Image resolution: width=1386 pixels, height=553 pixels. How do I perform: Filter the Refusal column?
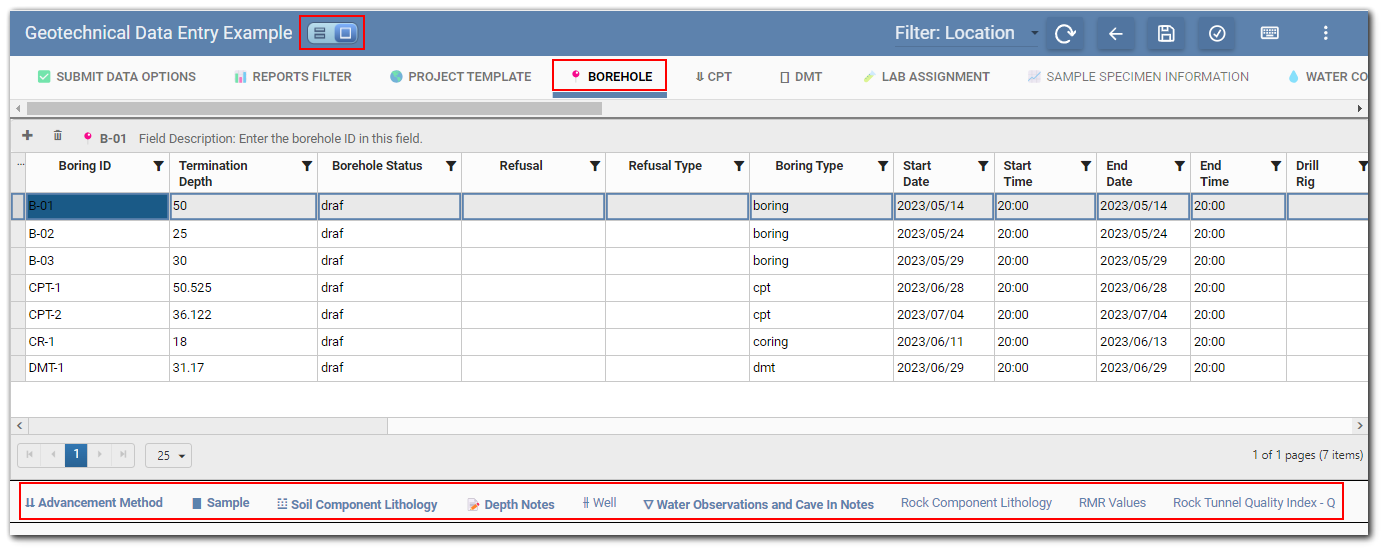click(594, 166)
